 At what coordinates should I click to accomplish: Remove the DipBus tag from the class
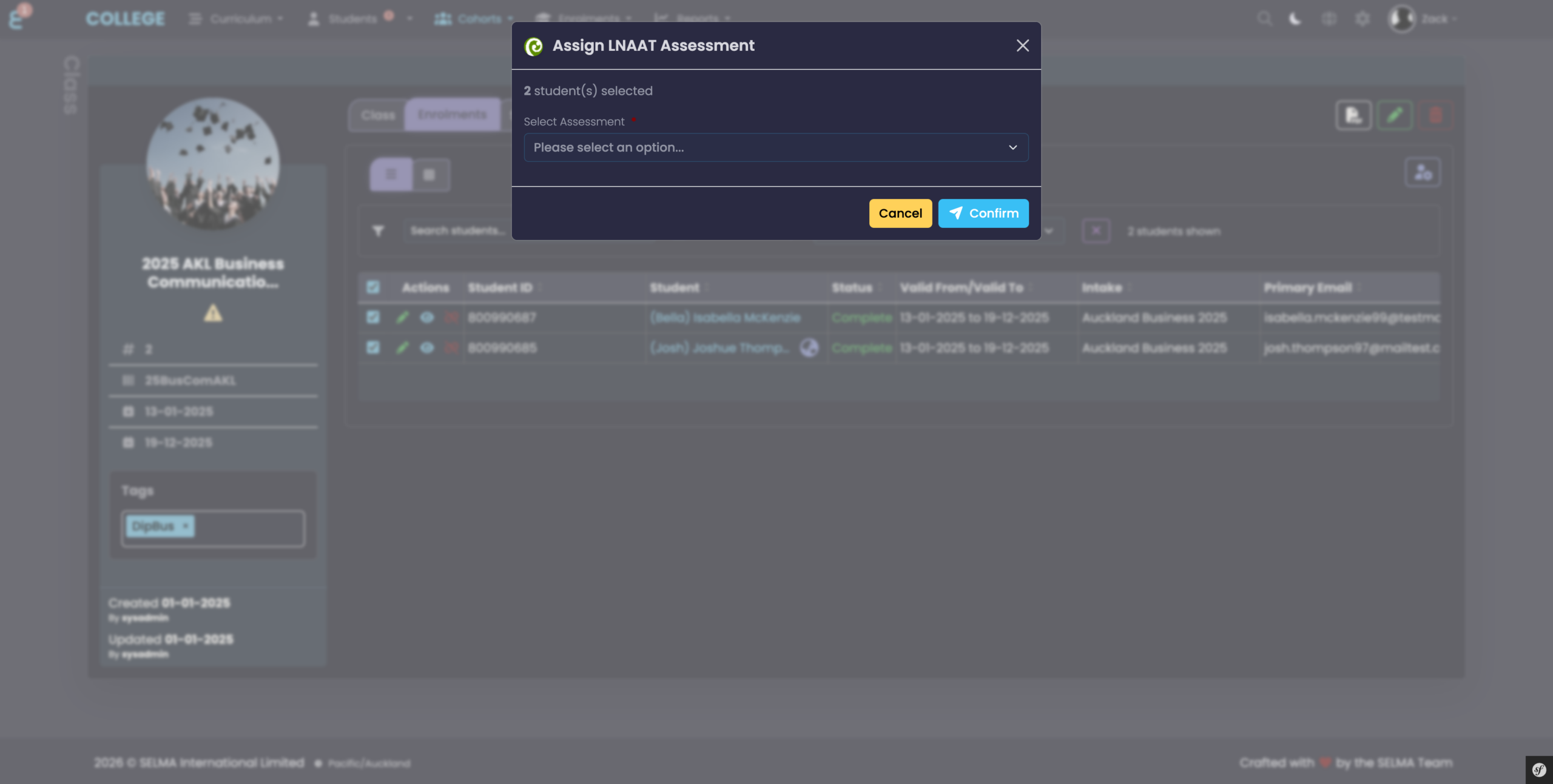coord(186,526)
